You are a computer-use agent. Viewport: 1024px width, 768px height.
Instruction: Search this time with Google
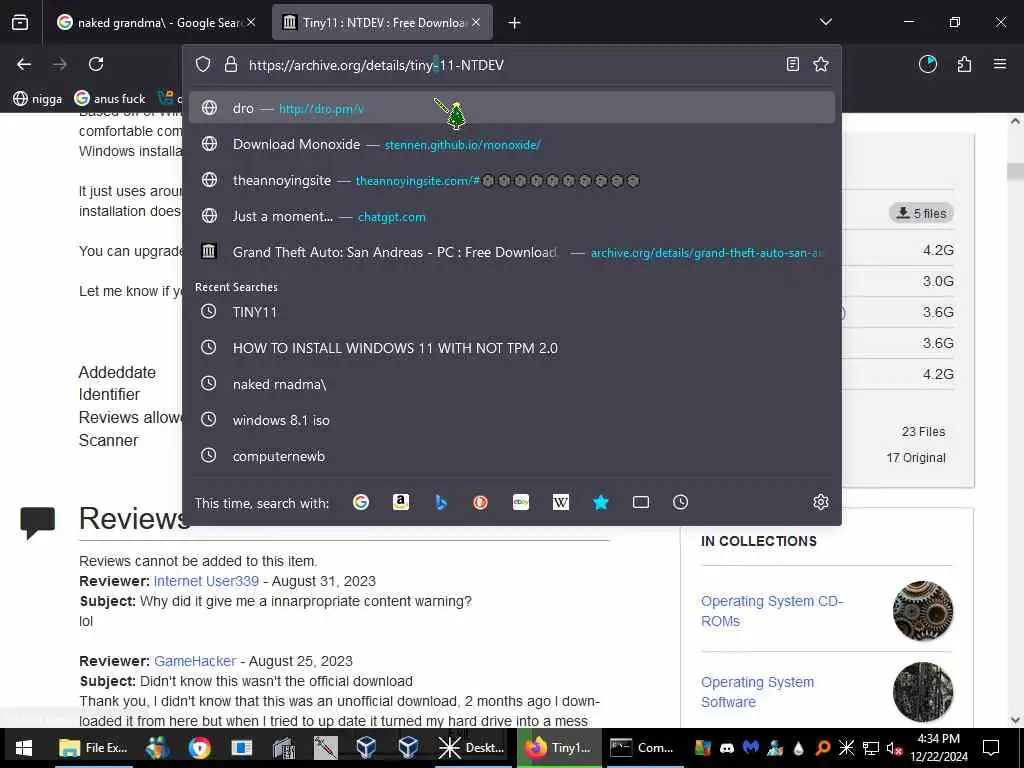click(360, 502)
